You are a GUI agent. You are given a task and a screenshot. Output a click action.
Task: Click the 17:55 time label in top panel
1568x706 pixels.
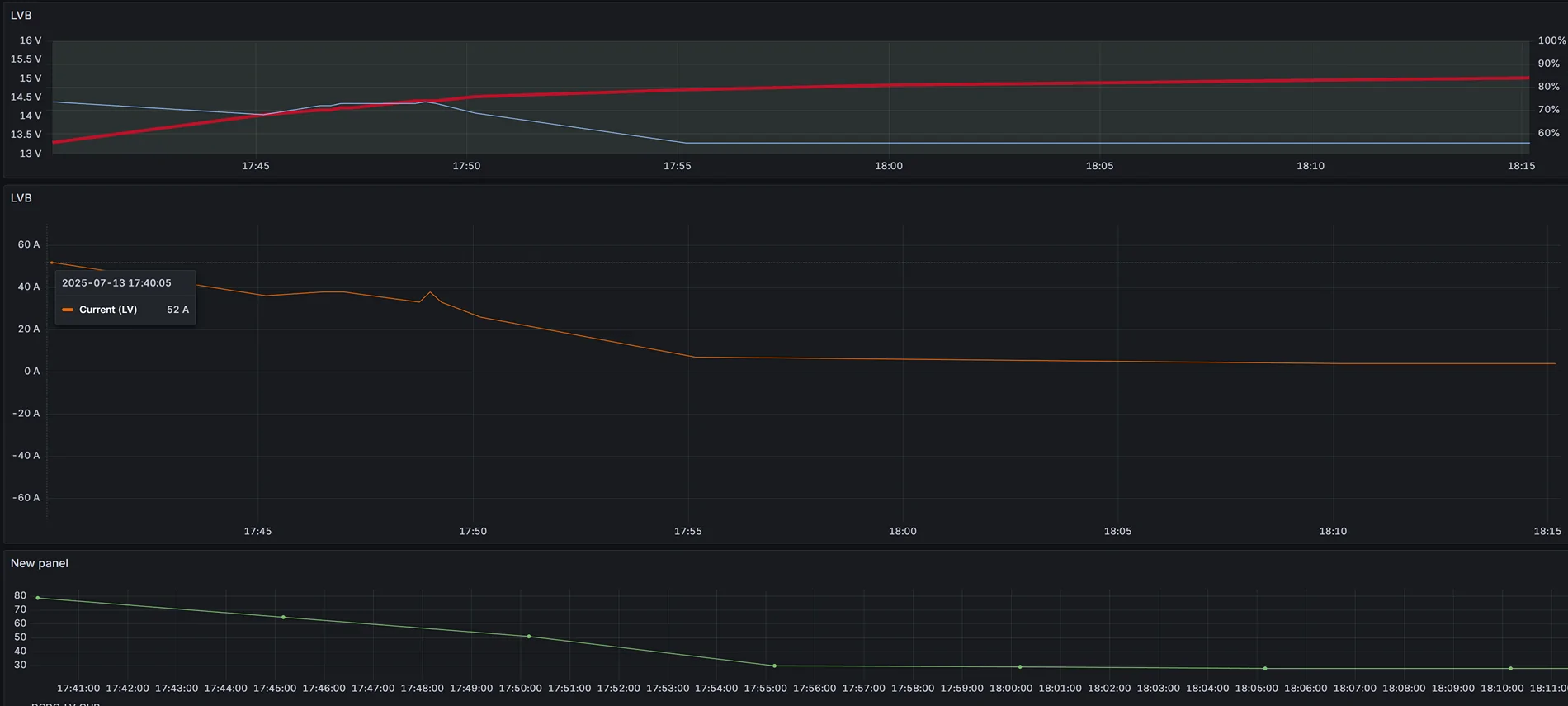point(677,166)
